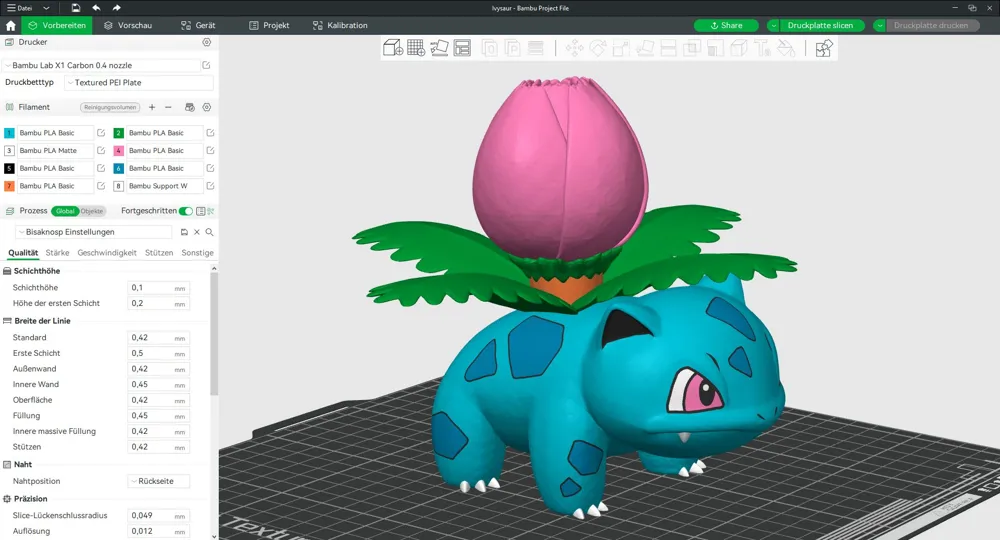Image resolution: width=1000 pixels, height=540 pixels.
Task: Click filament 1 cyan color swatch
Action: [x=9, y=133]
